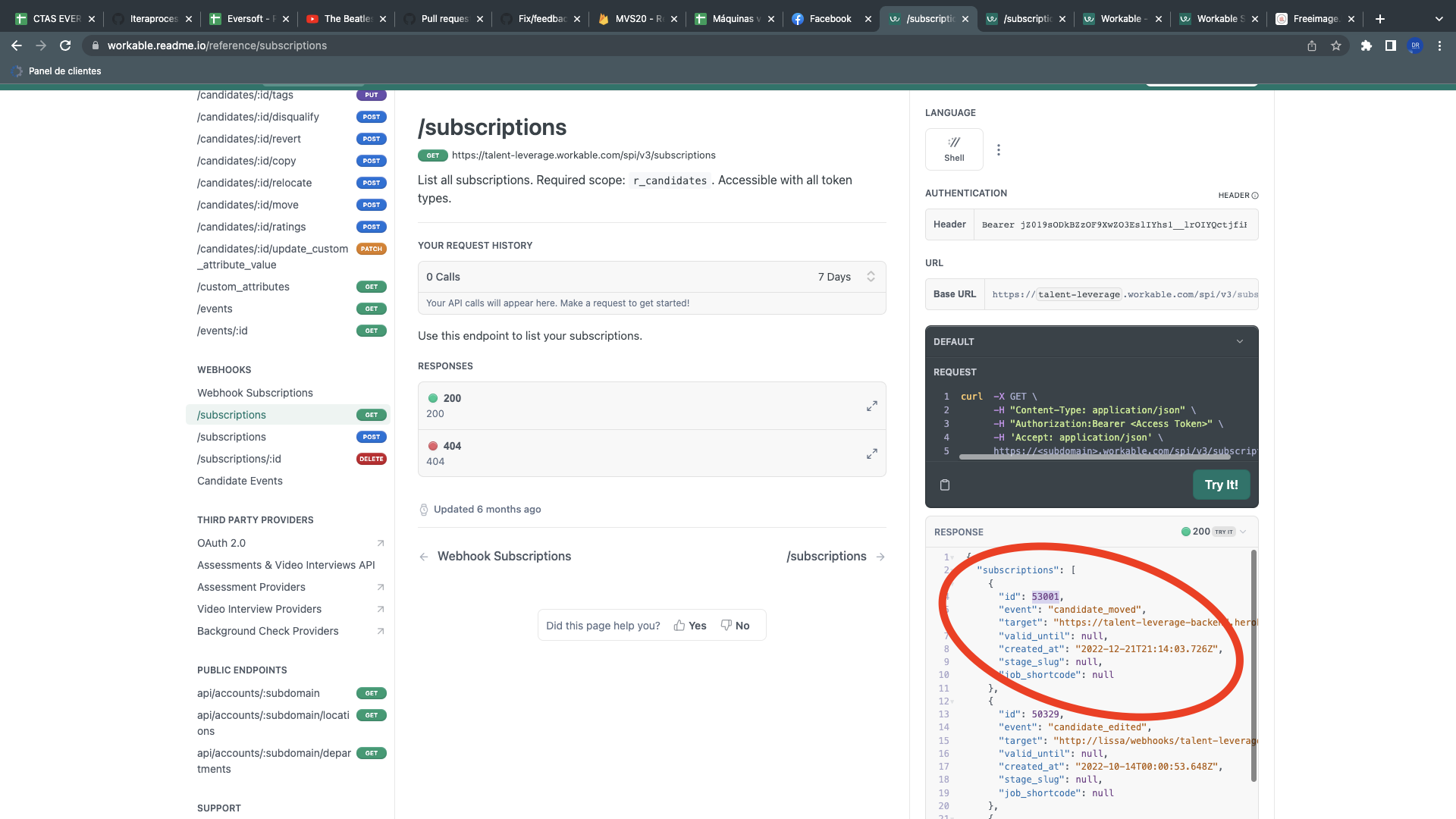1456x819 pixels.
Task: Close the active /subscriptions tab
Action: pyautogui.click(x=965, y=19)
